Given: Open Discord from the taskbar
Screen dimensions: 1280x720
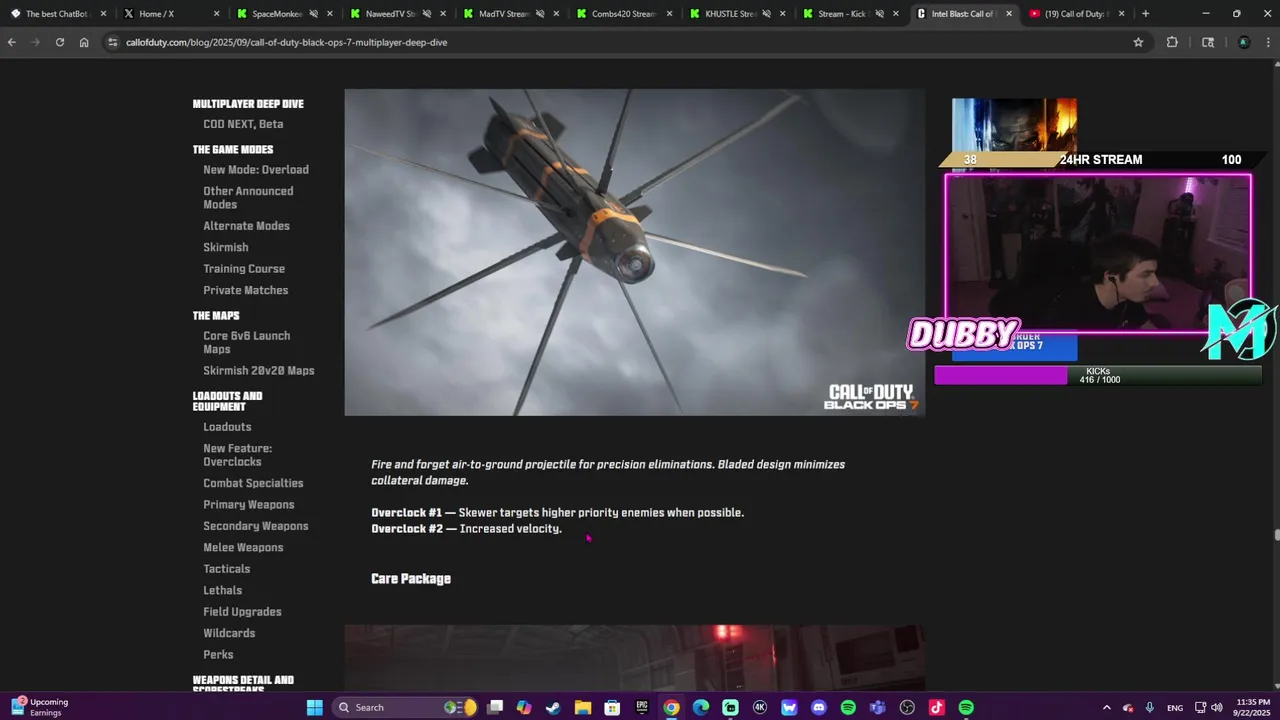Looking at the screenshot, I should (x=819, y=707).
